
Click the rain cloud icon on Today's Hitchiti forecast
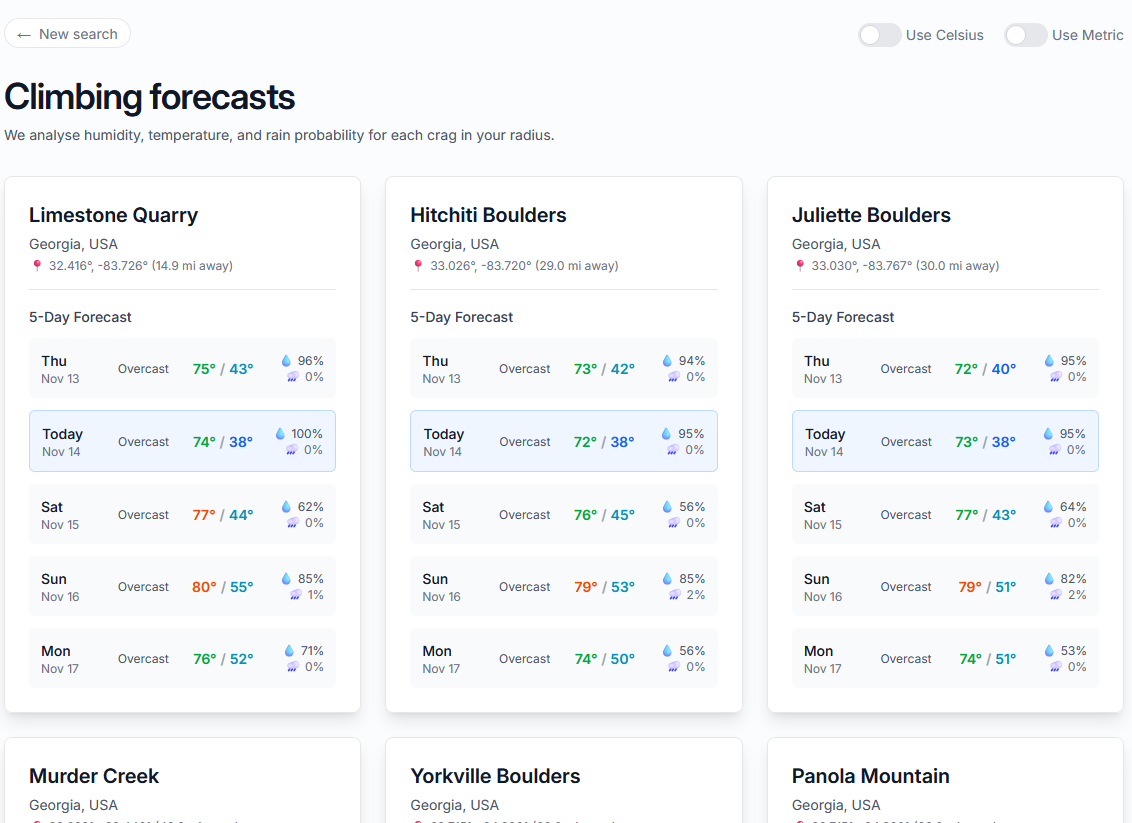click(671, 449)
